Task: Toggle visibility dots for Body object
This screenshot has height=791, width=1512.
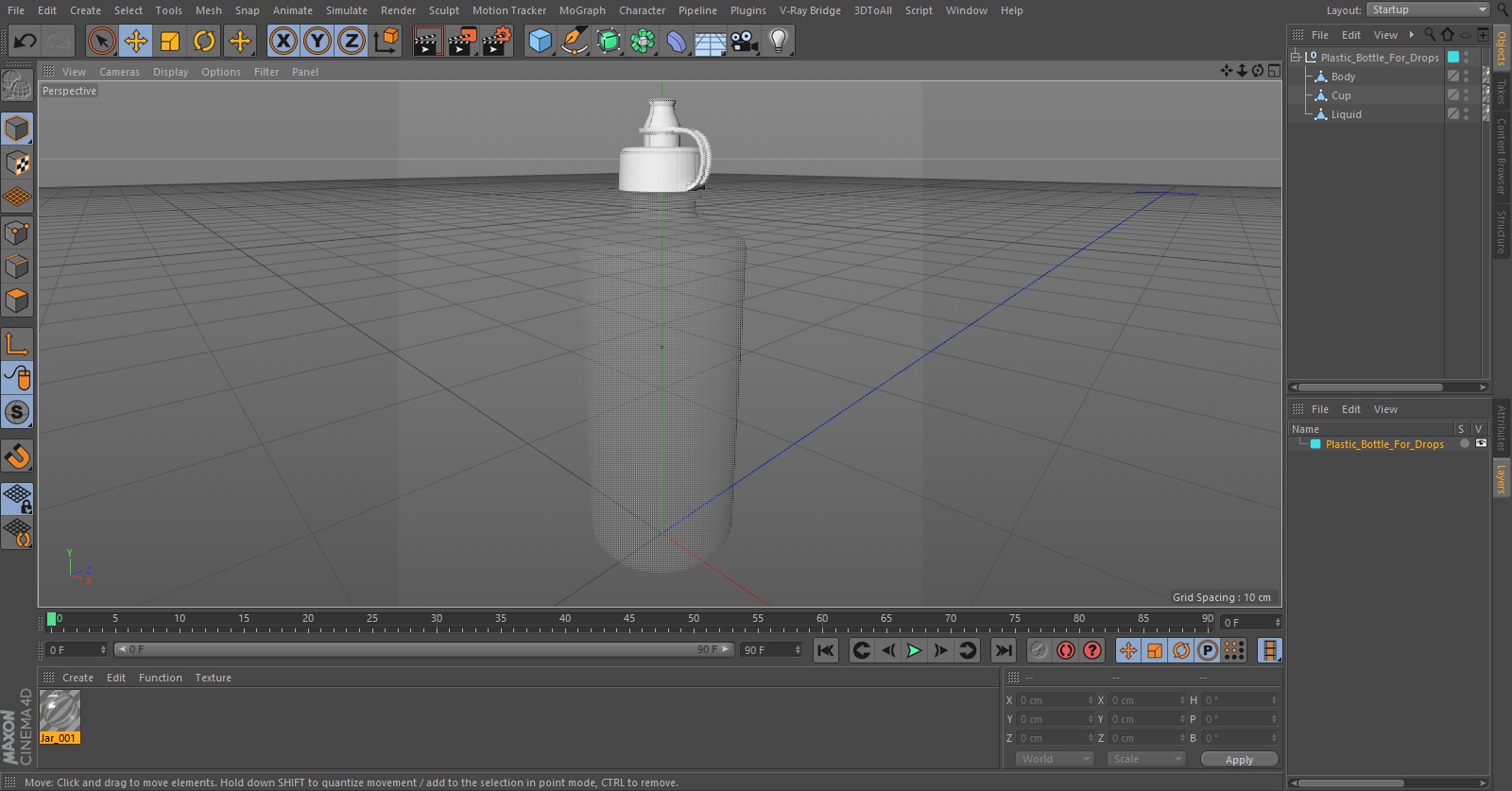Action: tap(1466, 77)
